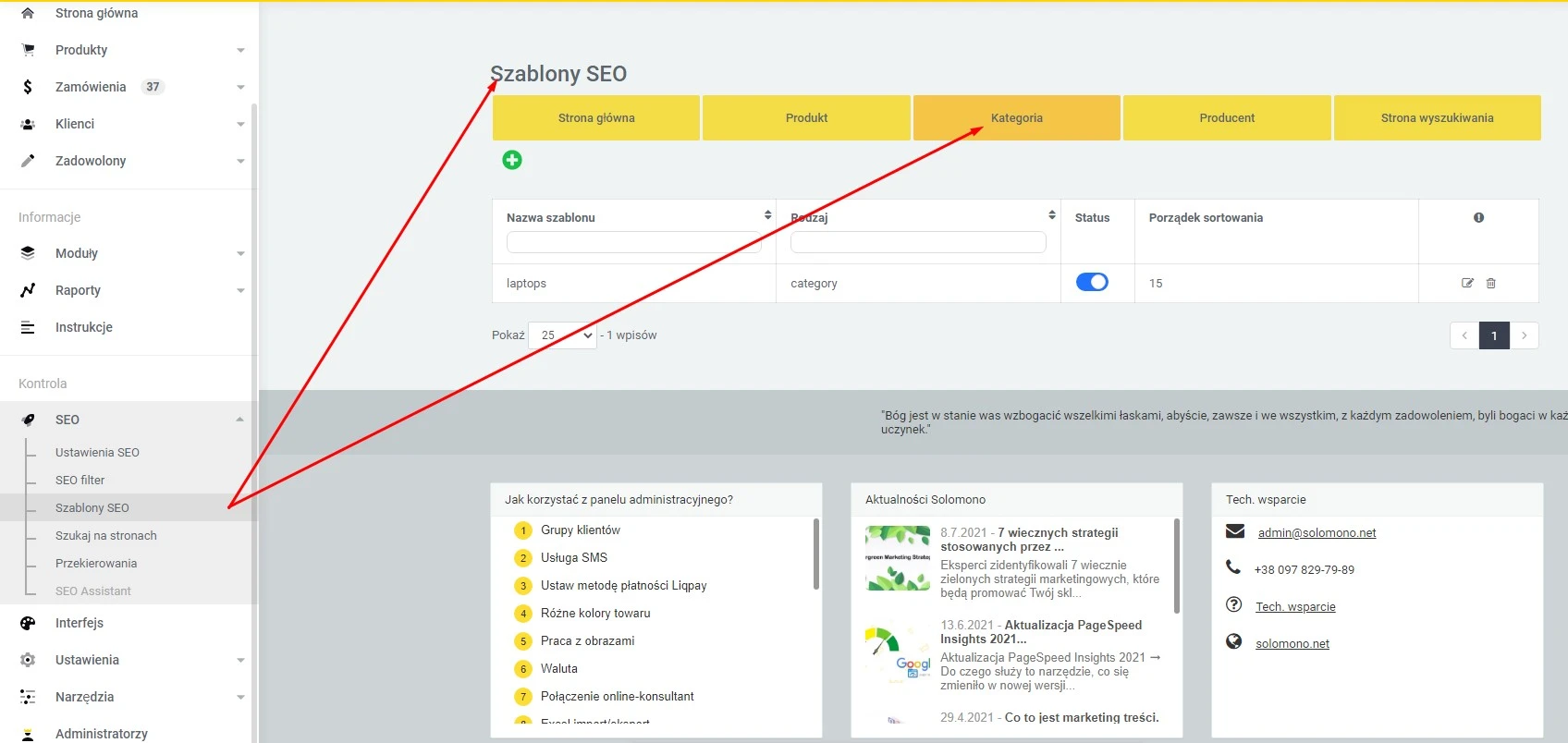This screenshot has width=1568, height=743.
Task: Open the Pokaż entries-per-page dropdown
Action: click(563, 335)
